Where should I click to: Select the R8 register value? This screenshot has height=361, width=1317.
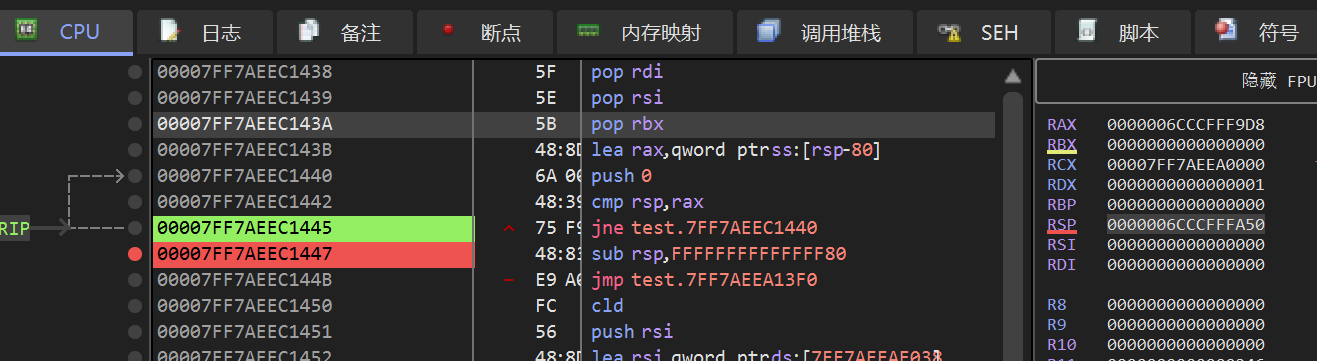tap(1186, 305)
